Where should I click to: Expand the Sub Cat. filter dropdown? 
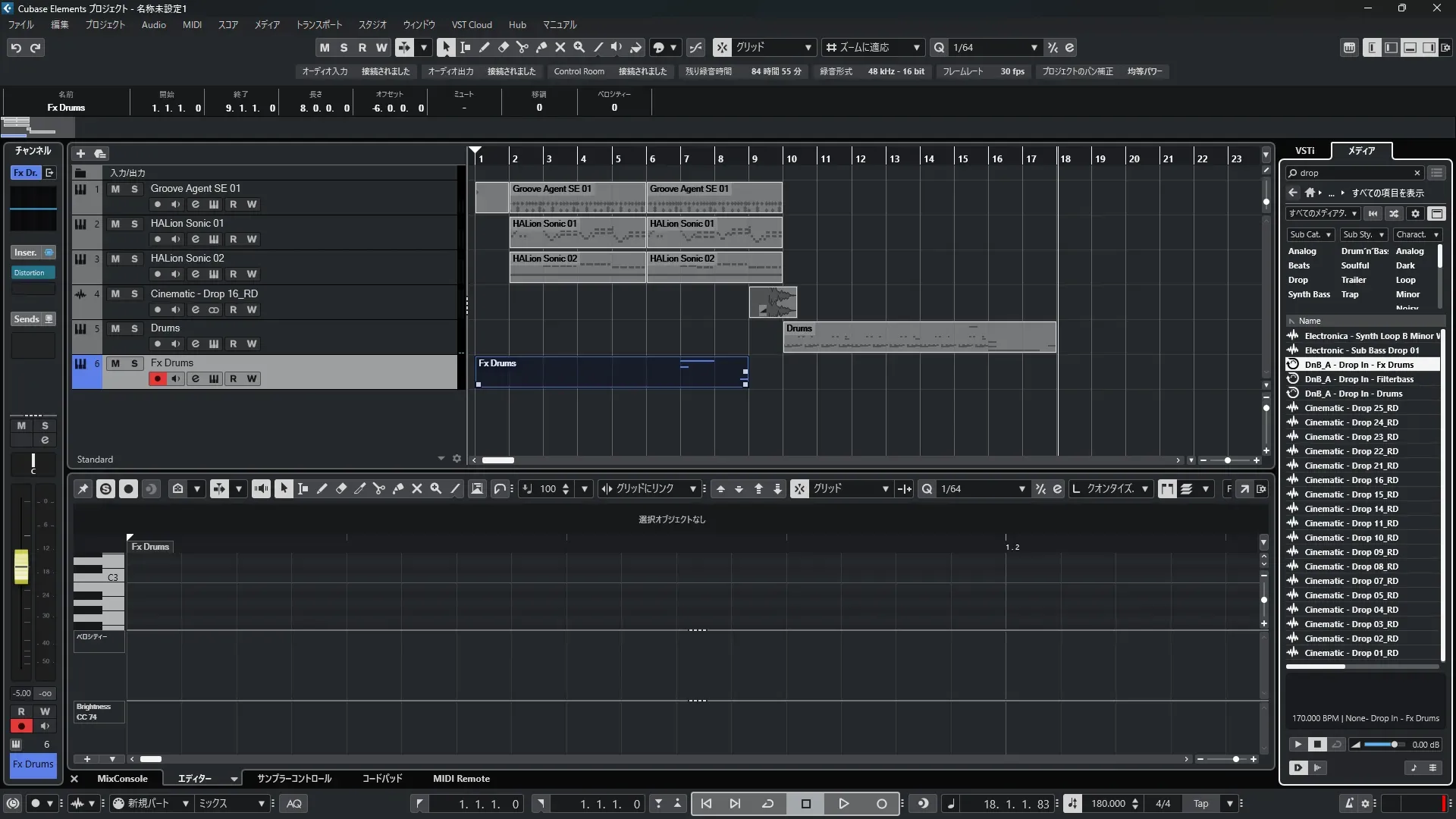pos(1310,235)
